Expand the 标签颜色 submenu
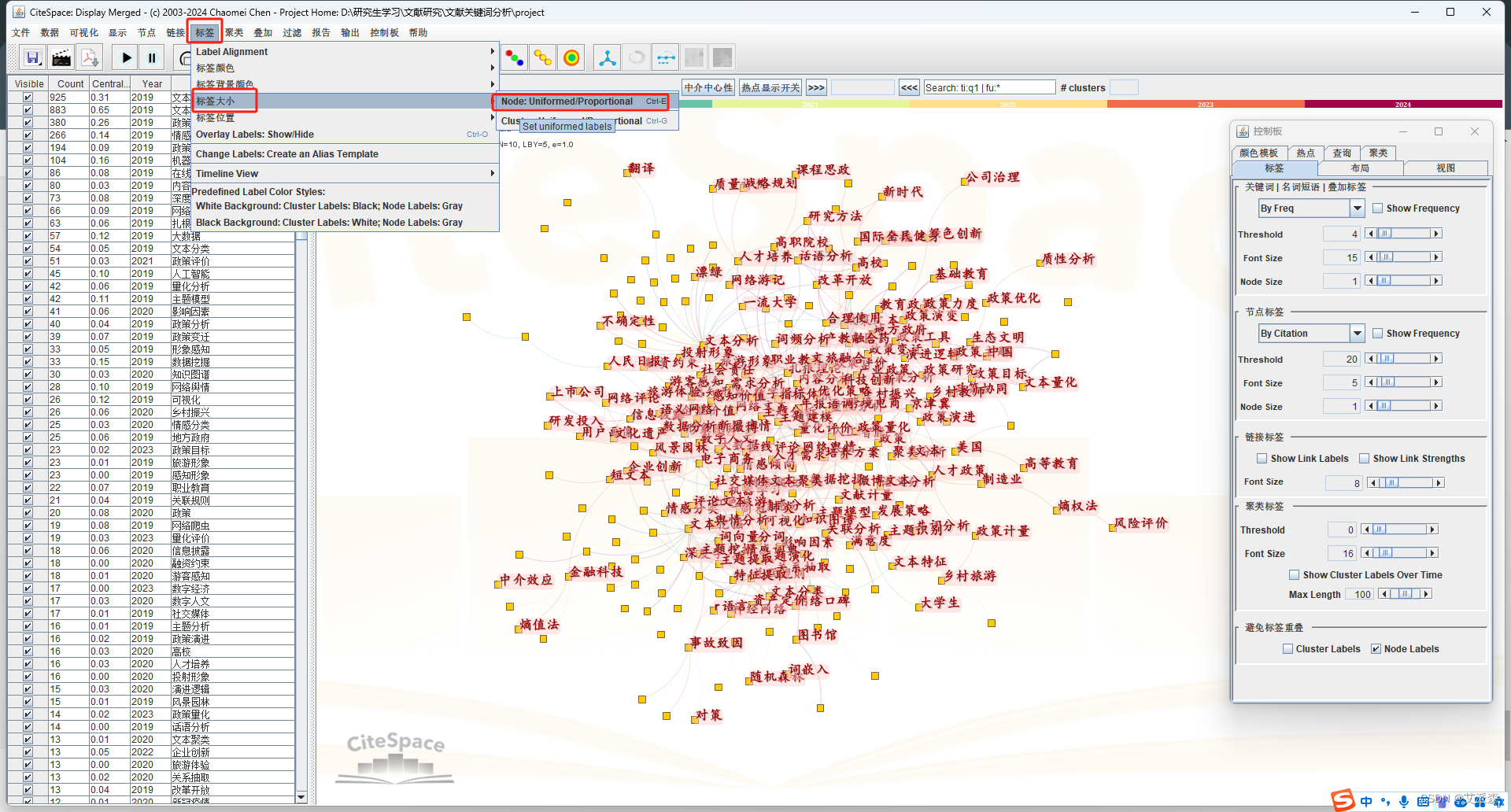This screenshot has height=812, width=1511. (345, 68)
